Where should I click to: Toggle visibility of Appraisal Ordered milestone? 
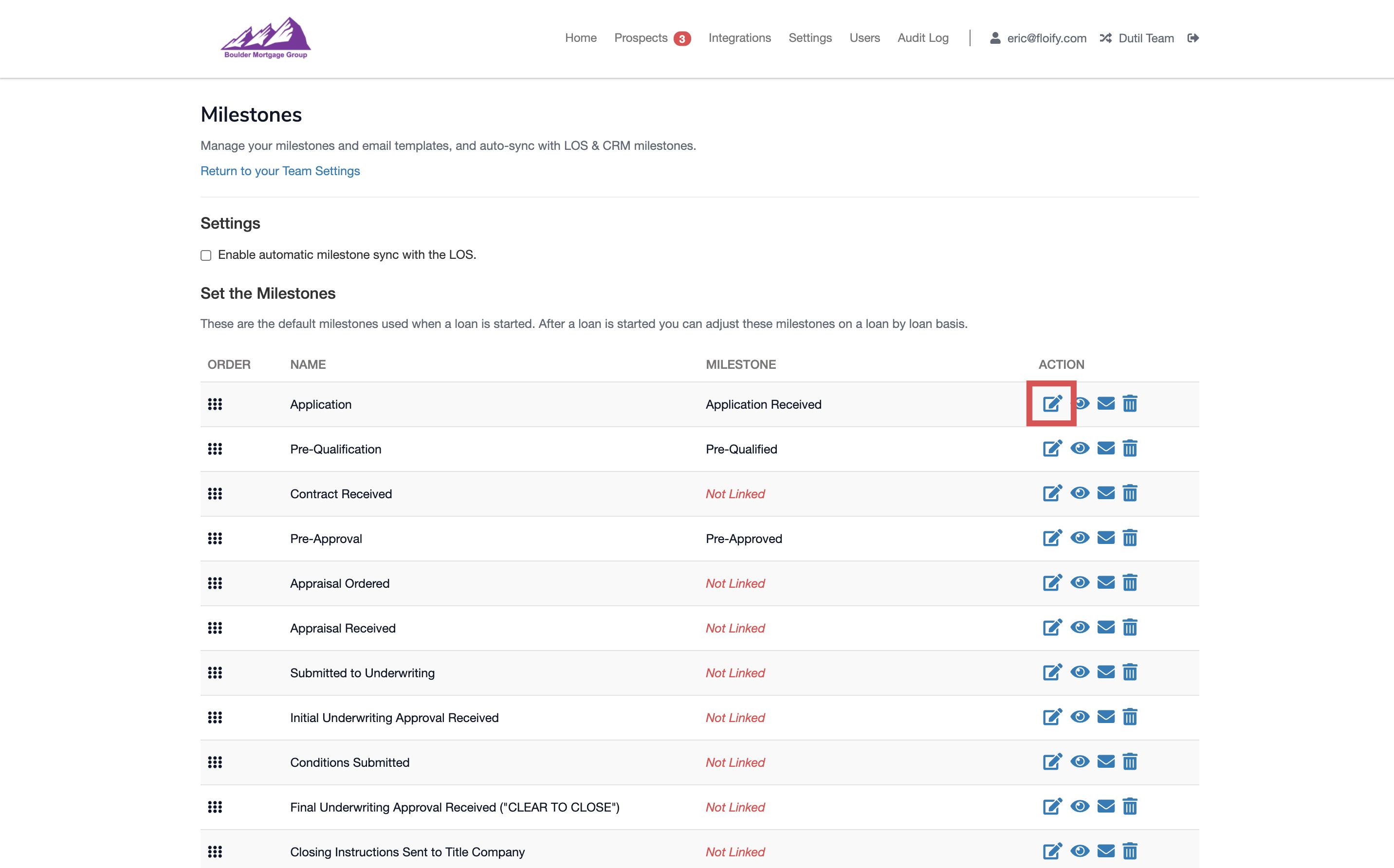click(x=1080, y=583)
